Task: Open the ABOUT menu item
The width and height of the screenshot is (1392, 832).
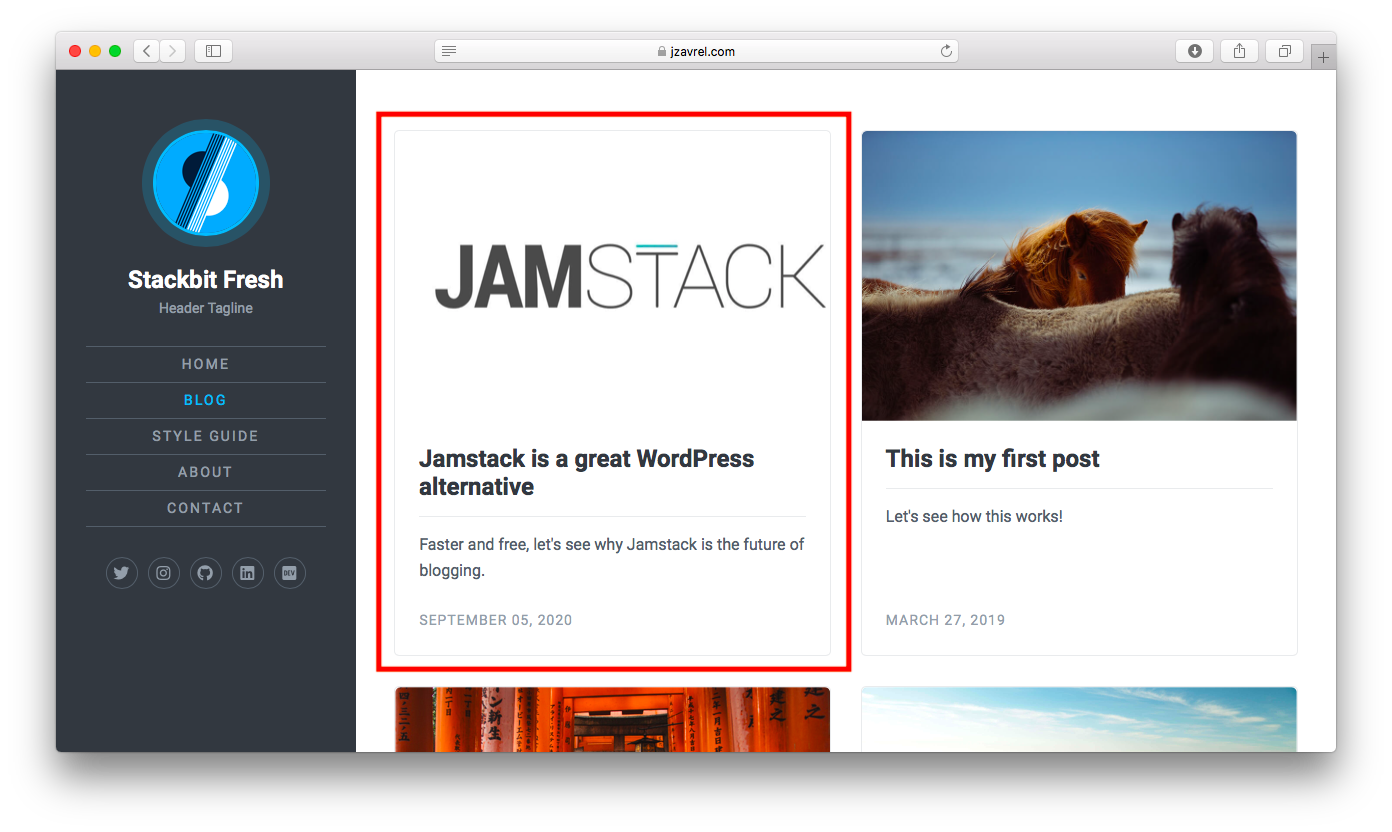Action: pyautogui.click(x=206, y=472)
